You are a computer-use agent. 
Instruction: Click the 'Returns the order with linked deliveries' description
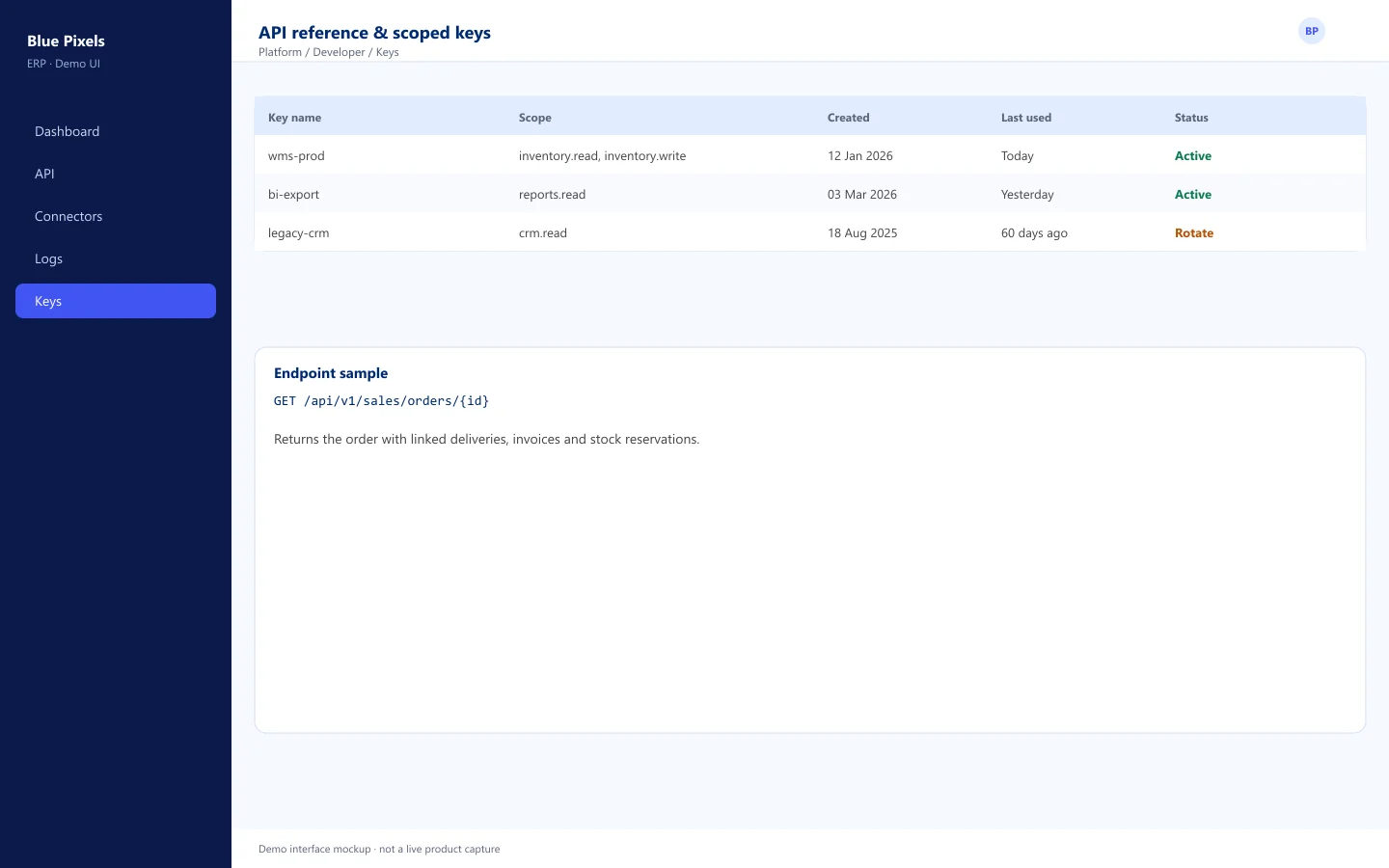pos(487,439)
